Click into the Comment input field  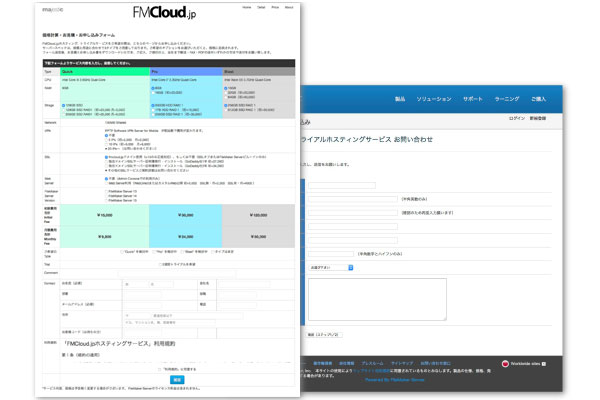(x=177, y=273)
